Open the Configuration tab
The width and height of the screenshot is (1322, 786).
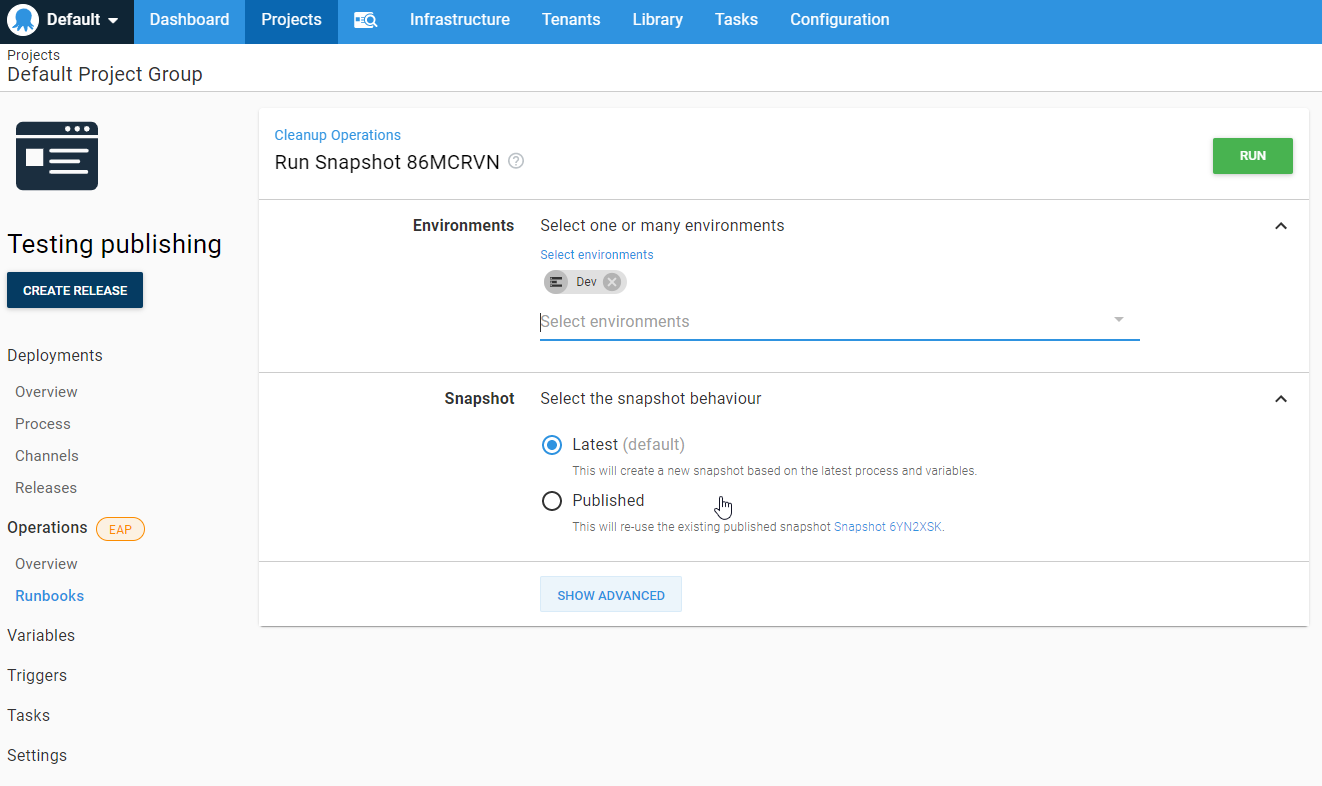(840, 20)
